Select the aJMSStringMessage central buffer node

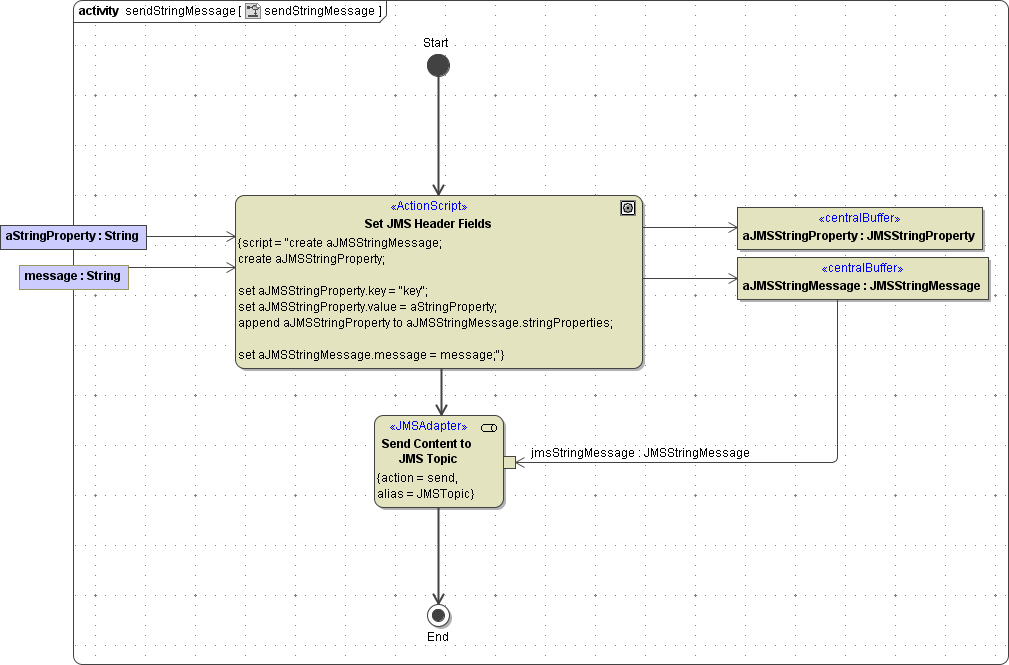[x=862, y=278]
